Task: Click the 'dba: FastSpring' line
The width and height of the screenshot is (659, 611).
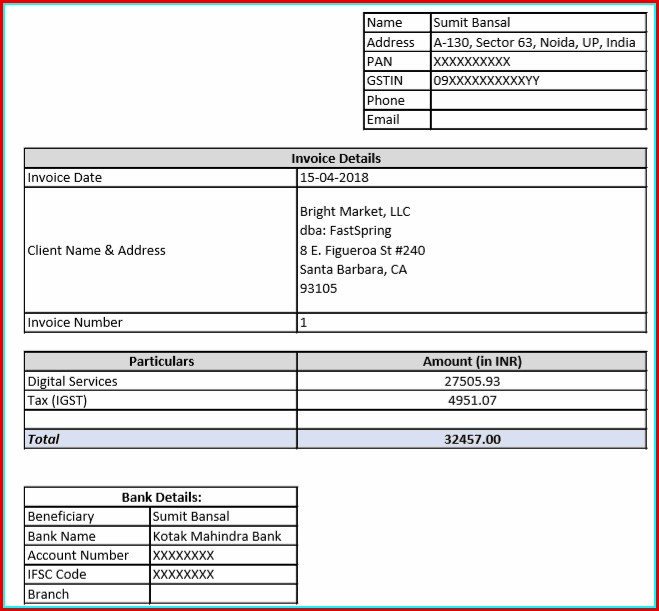Action: [345, 231]
